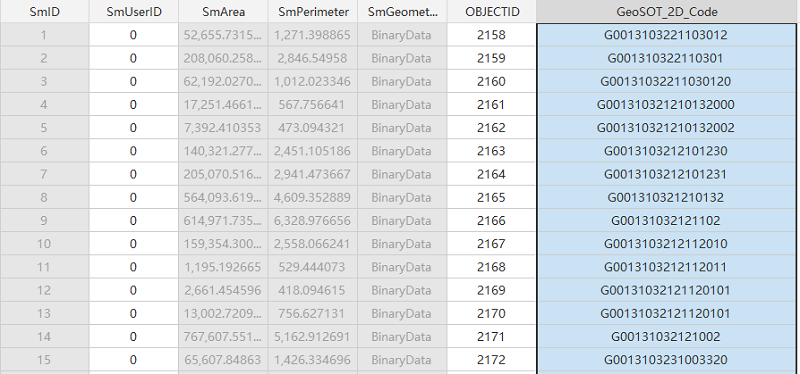The image size is (800, 374).
Task: Click OBJECTID cell 2168
Action: point(492,267)
